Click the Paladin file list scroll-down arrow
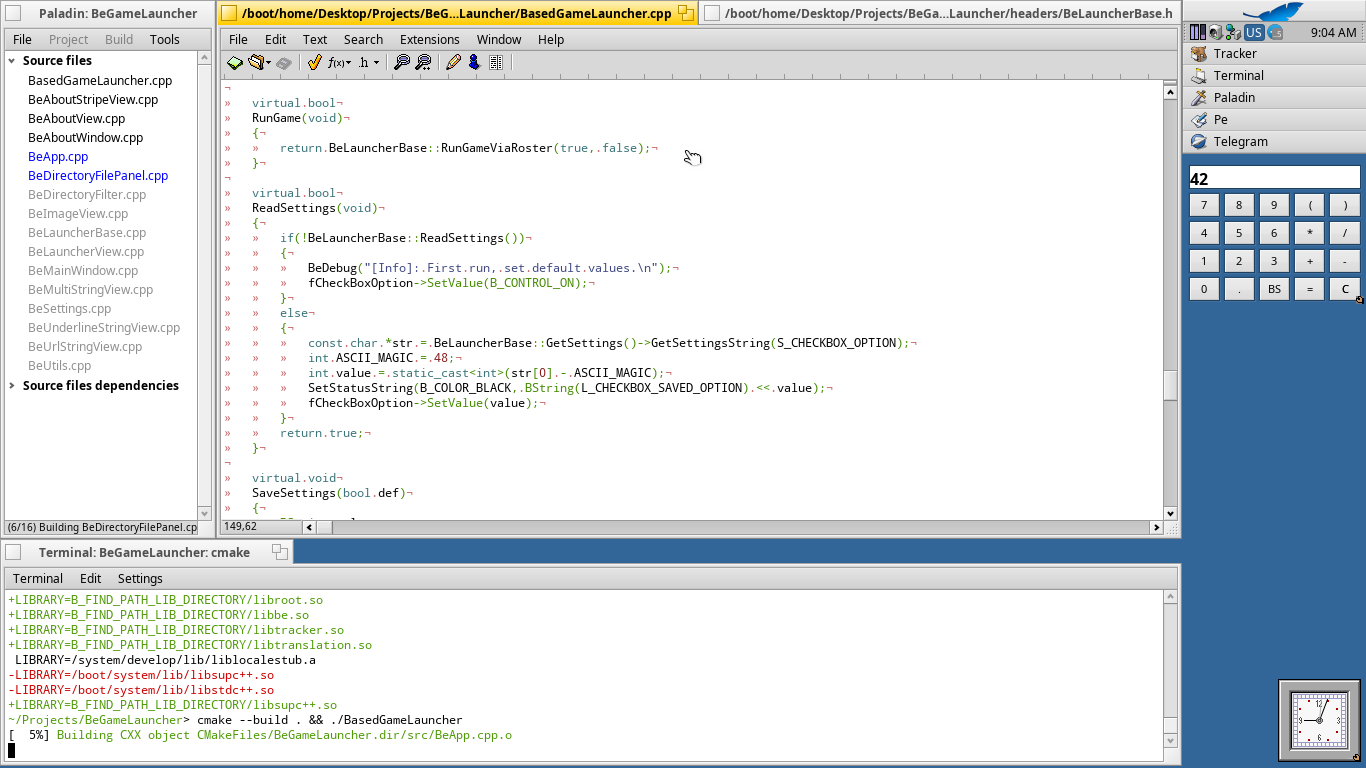 click(x=204, y=513)
